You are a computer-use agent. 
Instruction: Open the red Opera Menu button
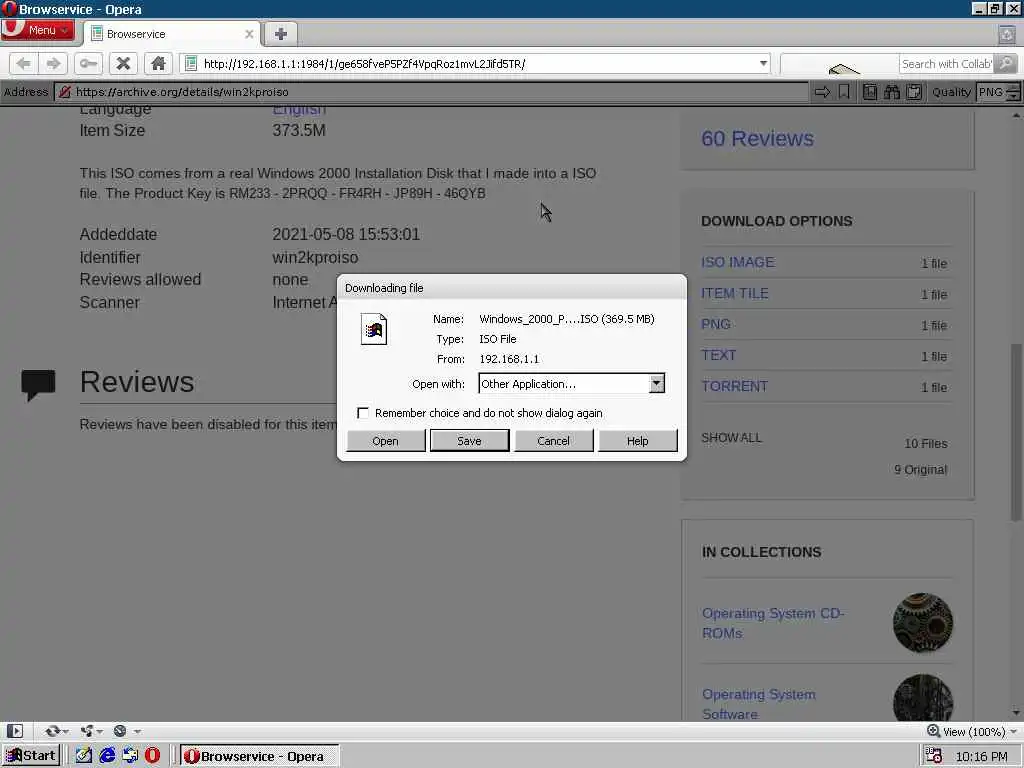coord(38,30)
